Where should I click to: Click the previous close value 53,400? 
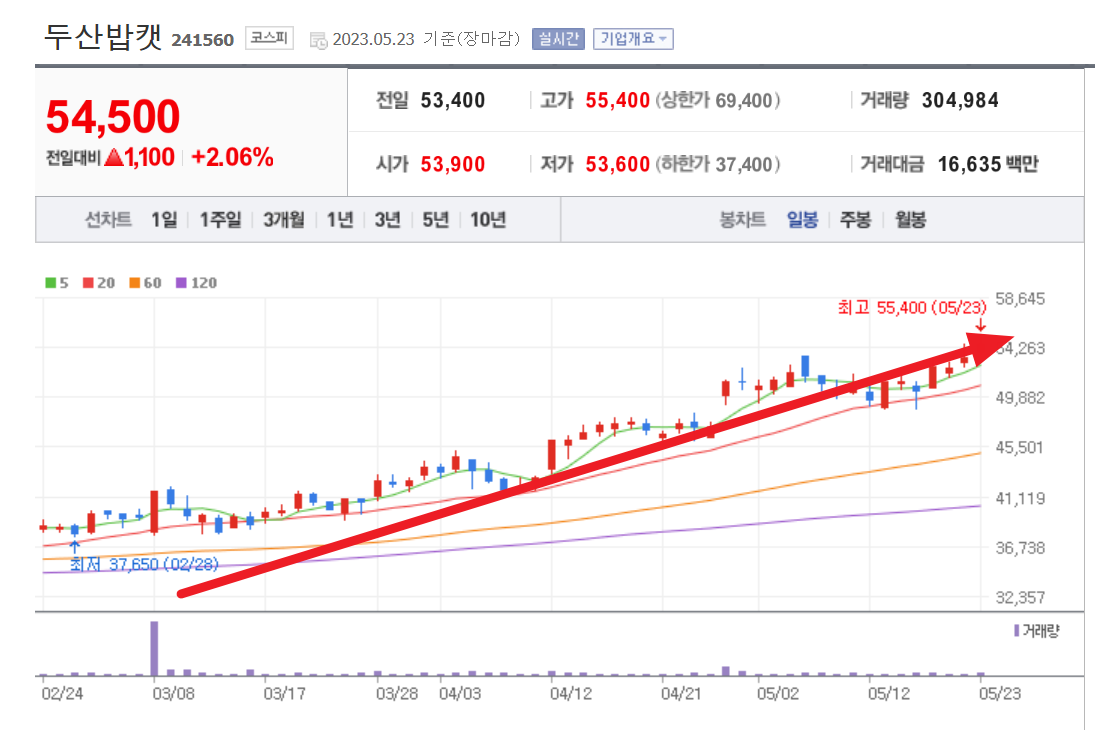tap(453, 101)
